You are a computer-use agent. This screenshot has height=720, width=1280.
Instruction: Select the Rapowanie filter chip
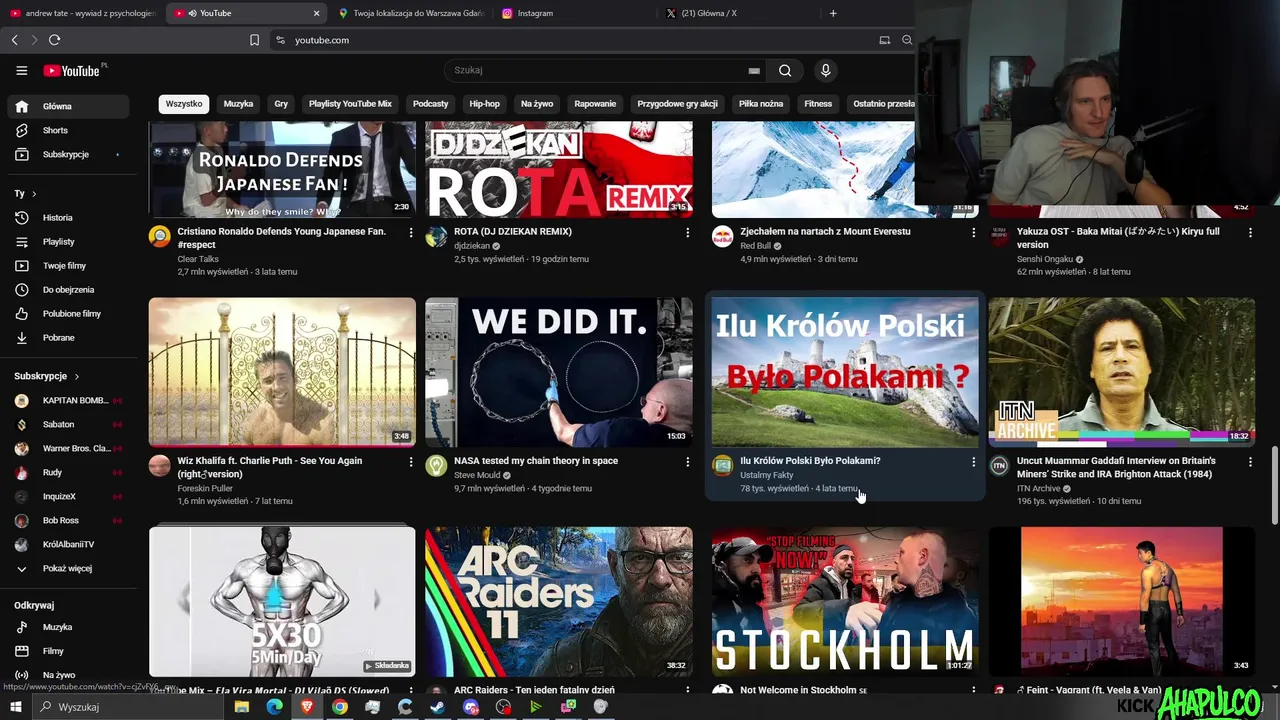click(x=595, y=104)
